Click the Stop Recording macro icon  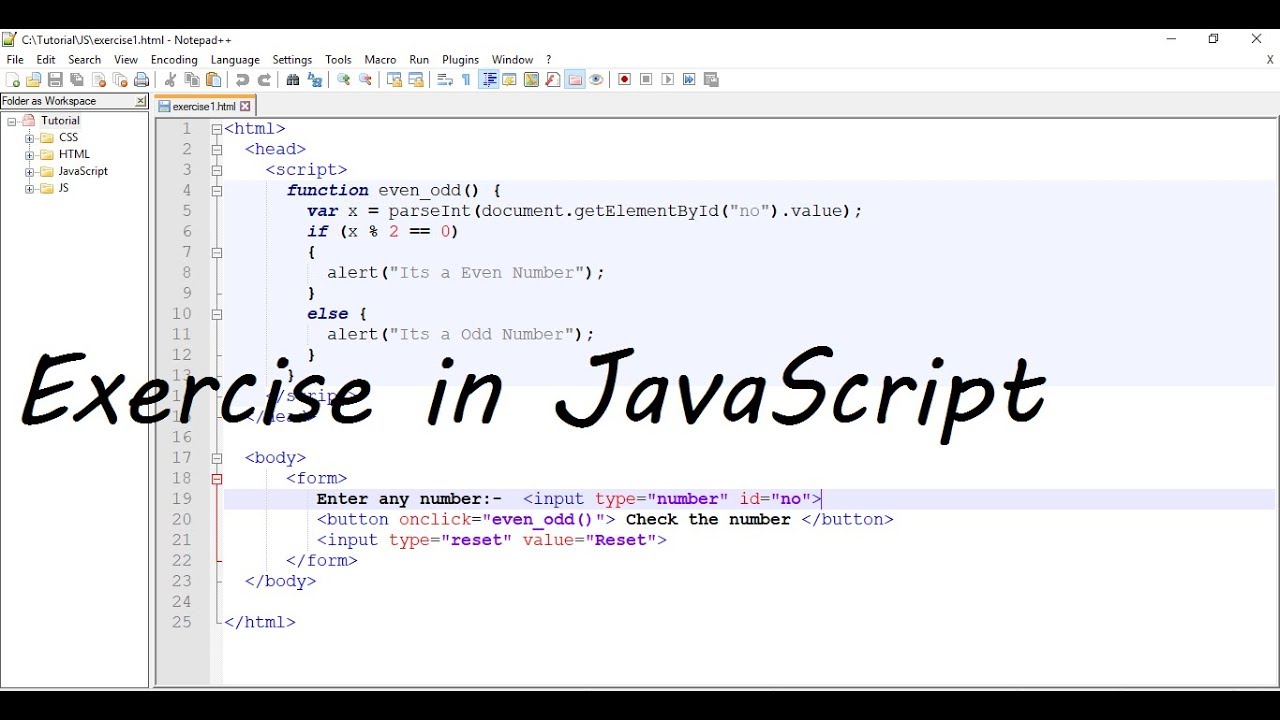pos(646,80)
